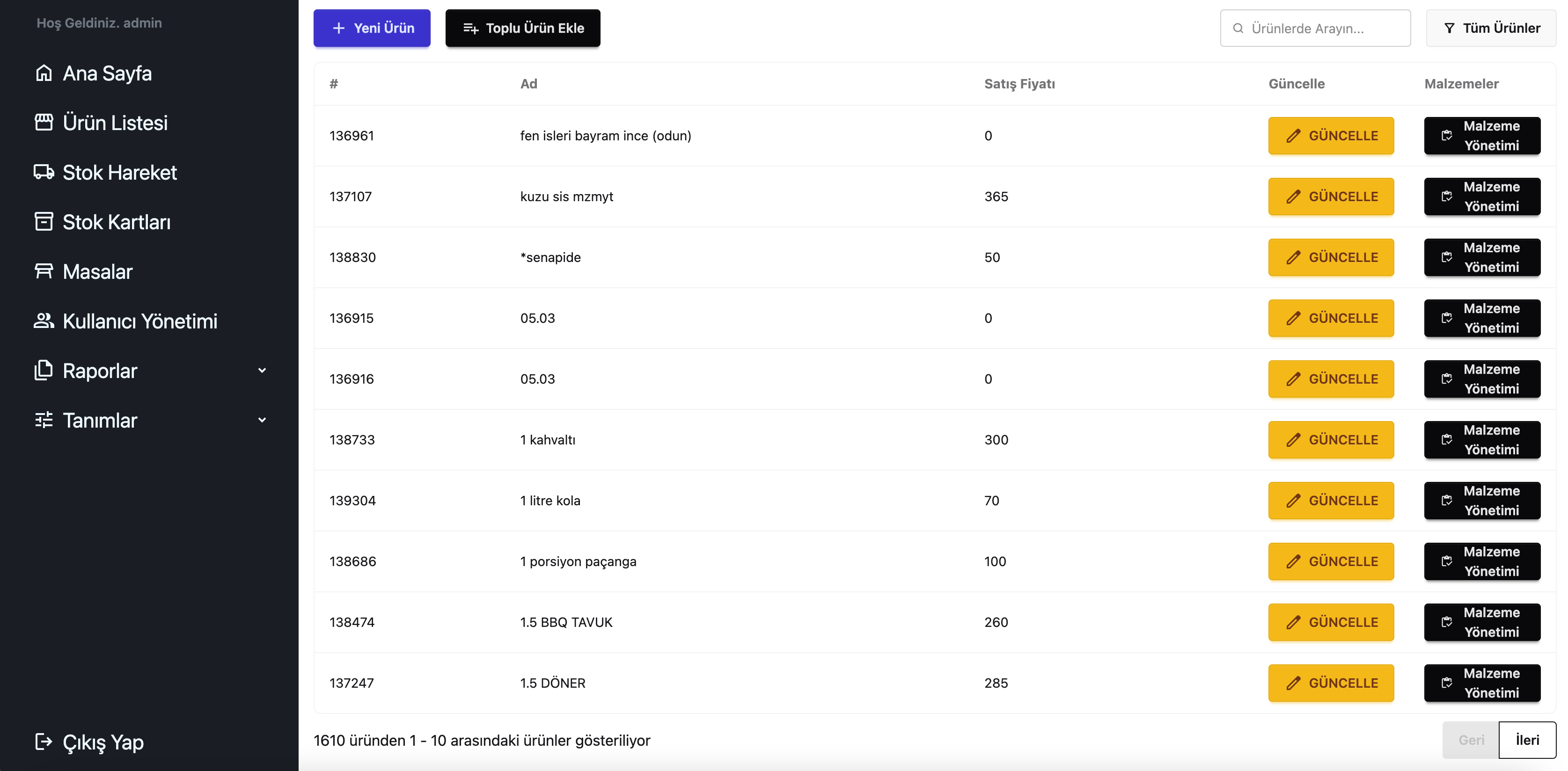Viewport: 1568px width, 771px height.
Task: Expand the Tanımlar submenu chevron
Action: 262,420
